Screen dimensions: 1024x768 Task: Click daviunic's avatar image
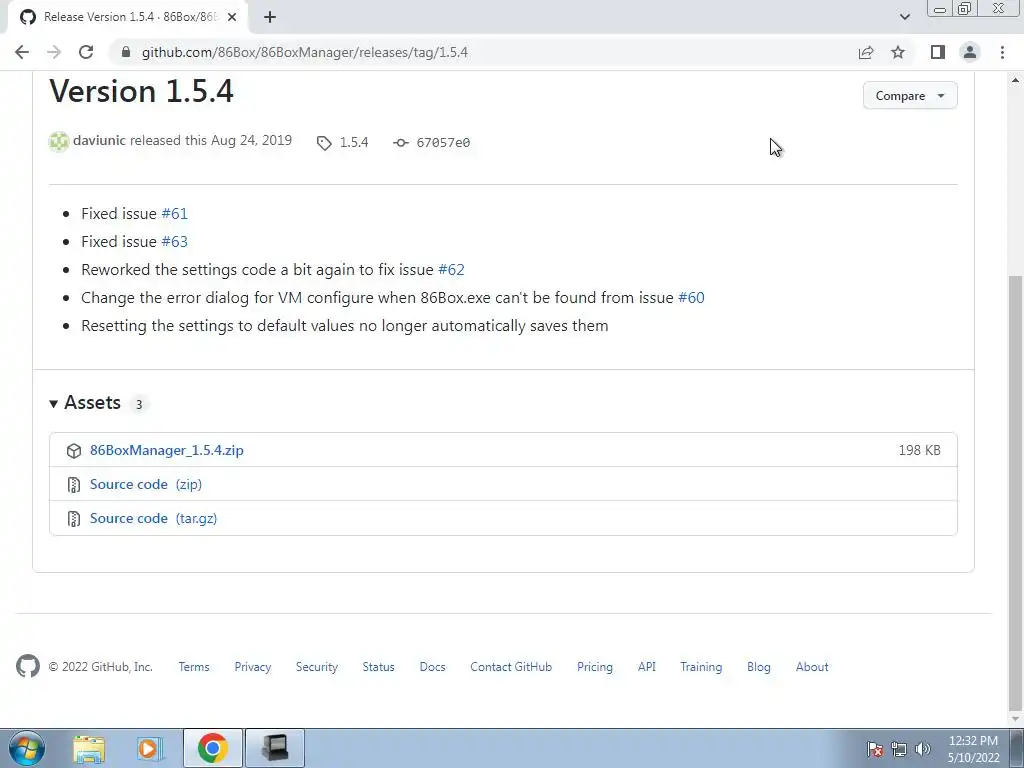pos(59,141)
